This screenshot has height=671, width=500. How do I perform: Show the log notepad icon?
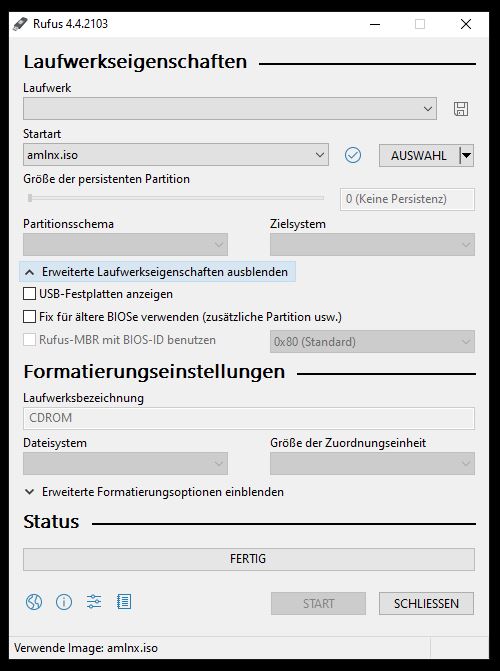pos(124,602)
